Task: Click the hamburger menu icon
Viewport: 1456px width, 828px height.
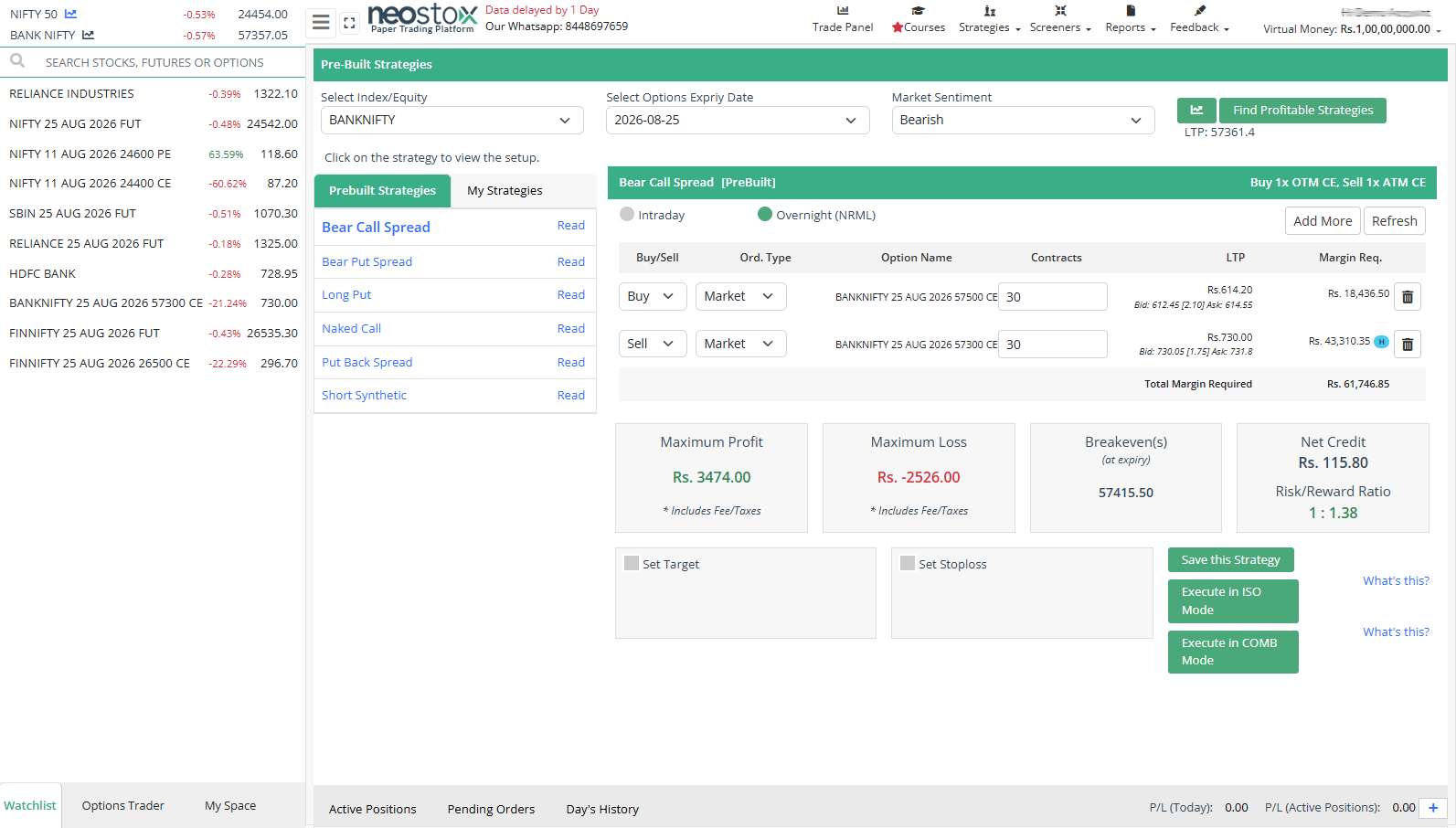Action: 321,22
